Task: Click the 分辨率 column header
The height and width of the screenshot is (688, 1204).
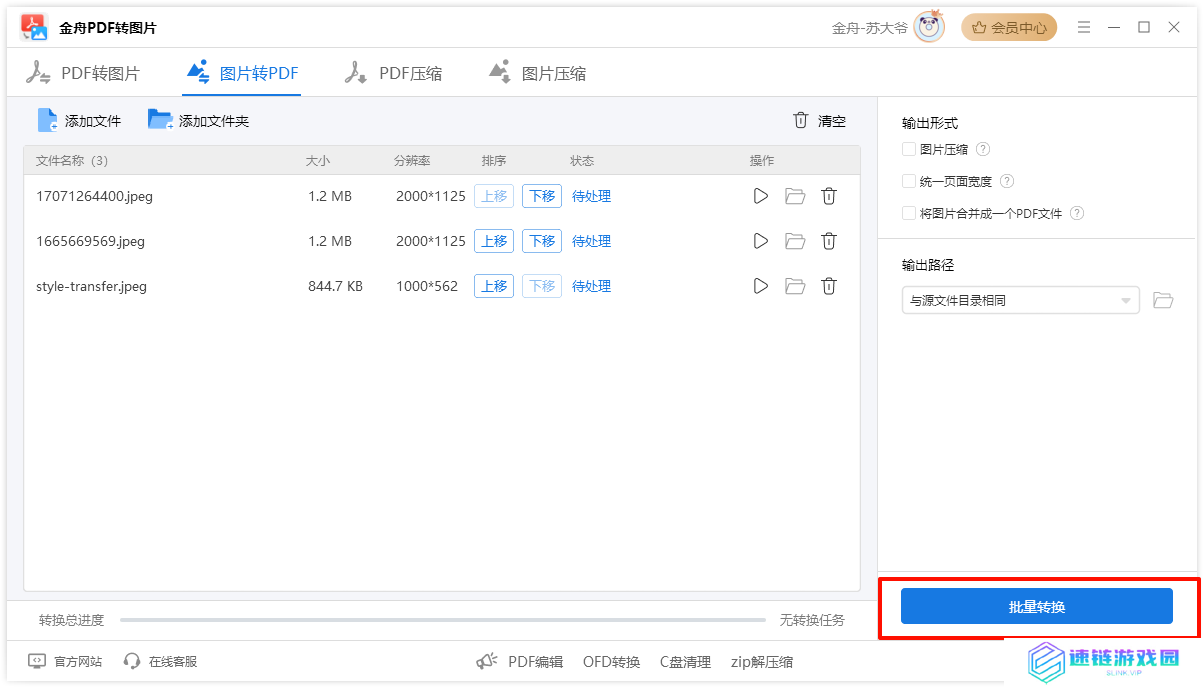Action: point(412,161)
